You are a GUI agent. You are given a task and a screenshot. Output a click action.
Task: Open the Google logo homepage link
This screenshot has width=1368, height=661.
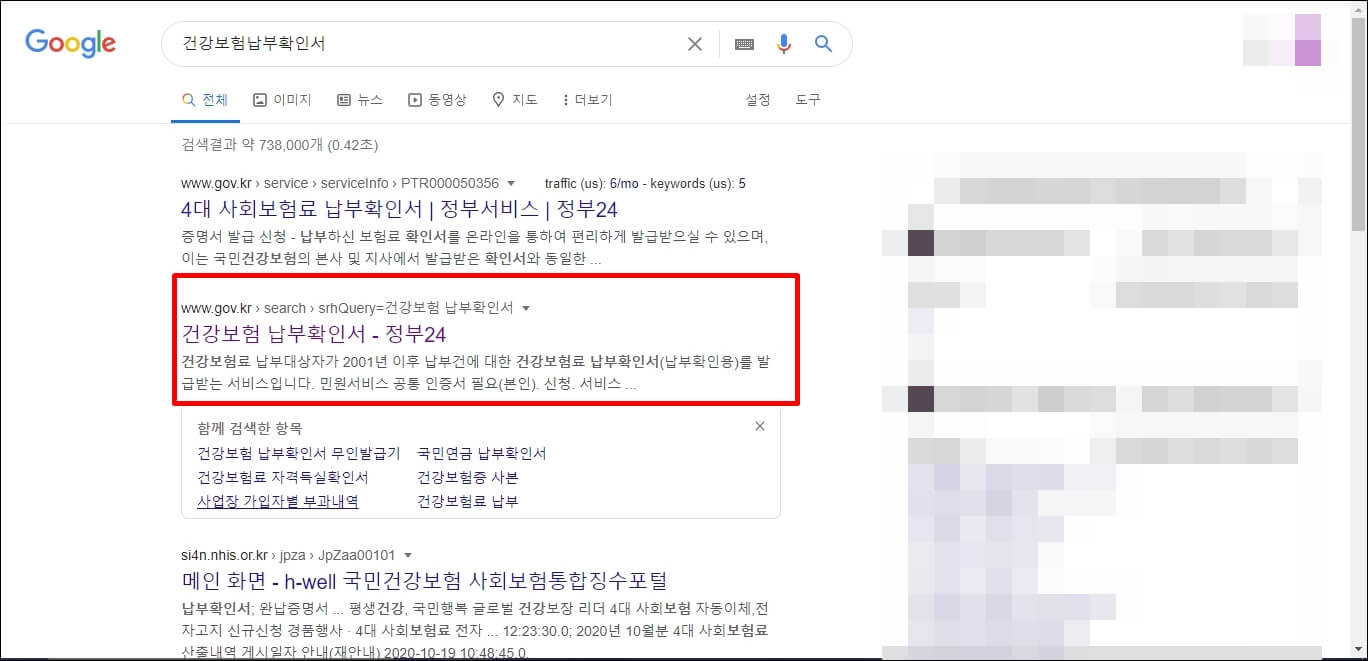tap(71, 43)
